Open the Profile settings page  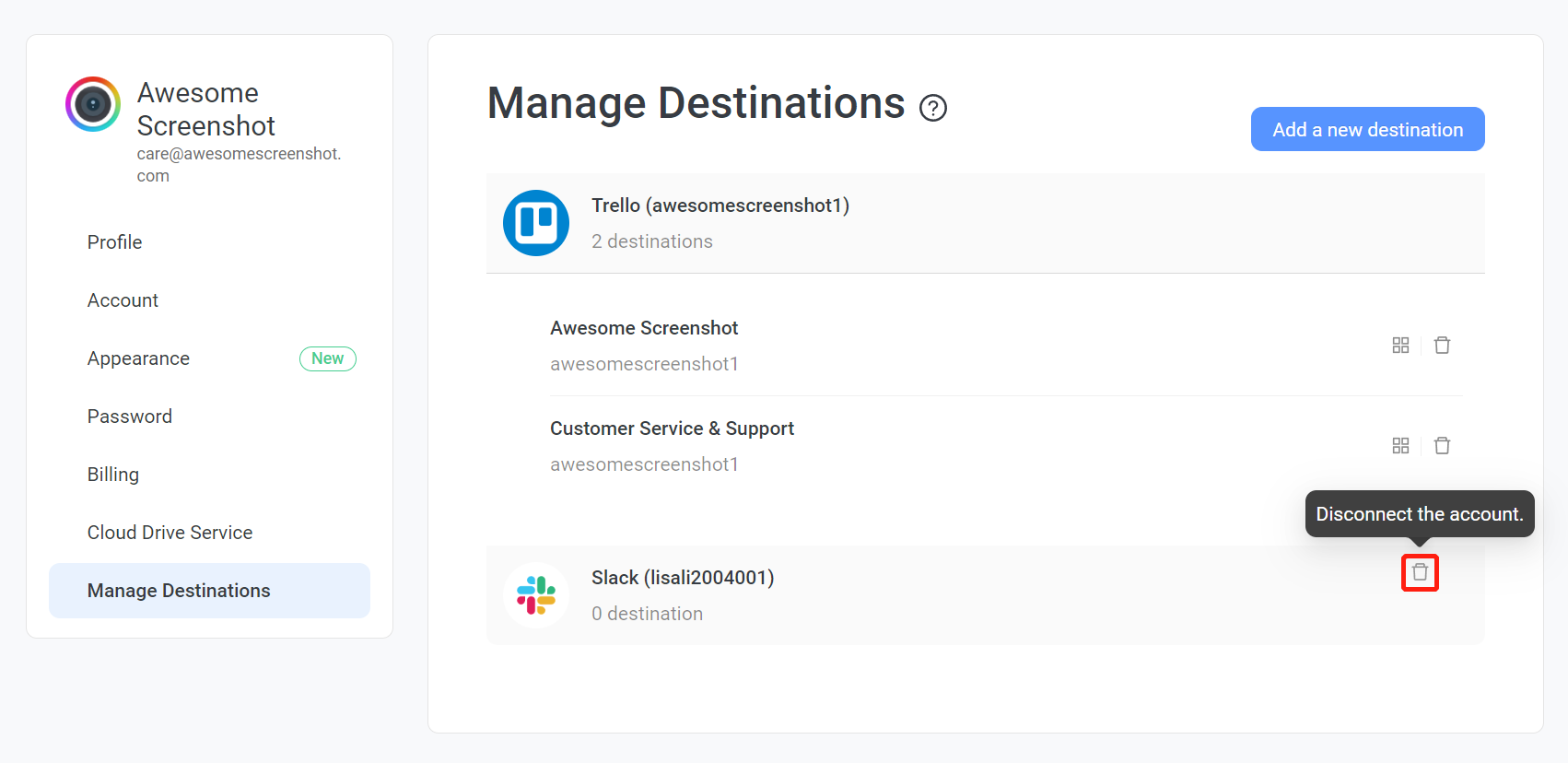pos(115,242)
